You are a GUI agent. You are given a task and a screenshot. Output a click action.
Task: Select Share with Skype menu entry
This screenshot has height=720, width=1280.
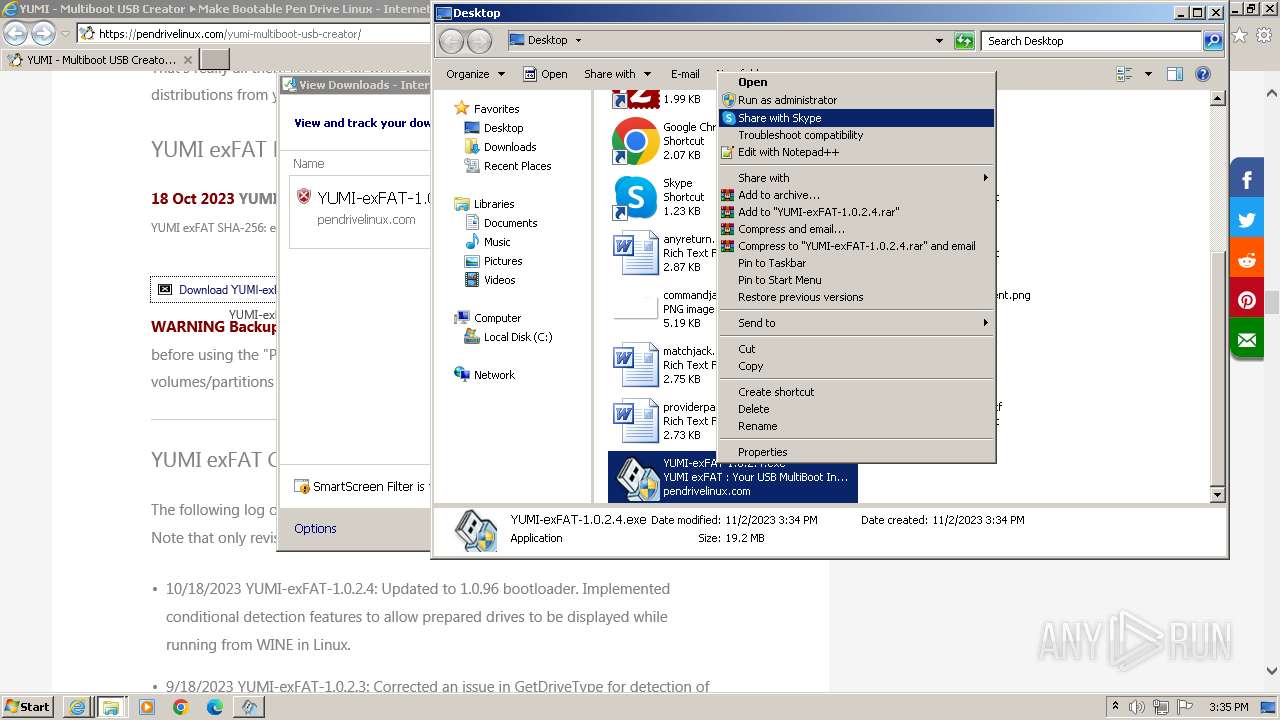coord(856,118)
